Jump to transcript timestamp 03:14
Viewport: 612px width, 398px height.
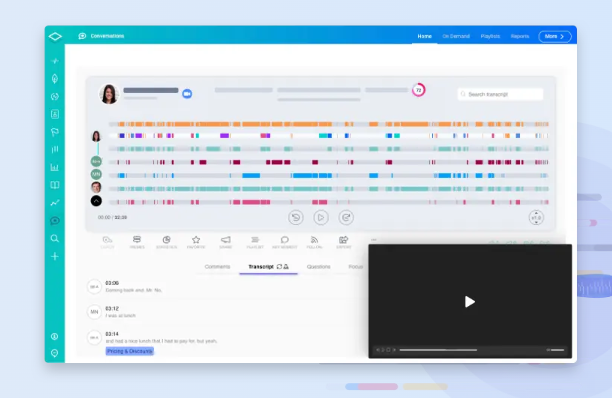pyautogui.click(x=112, y=334)
